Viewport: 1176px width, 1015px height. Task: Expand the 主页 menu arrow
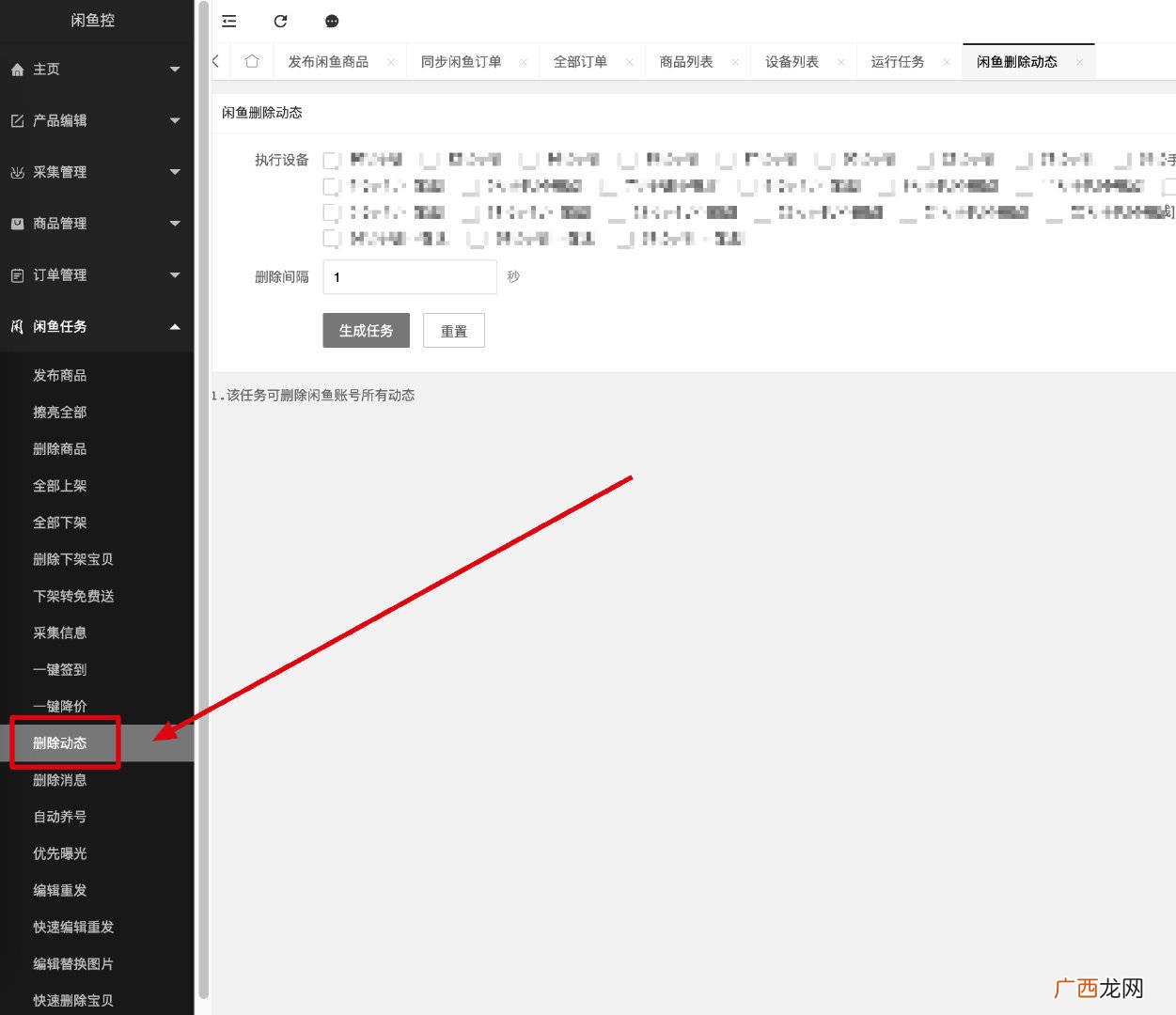[x=175, y=70]
